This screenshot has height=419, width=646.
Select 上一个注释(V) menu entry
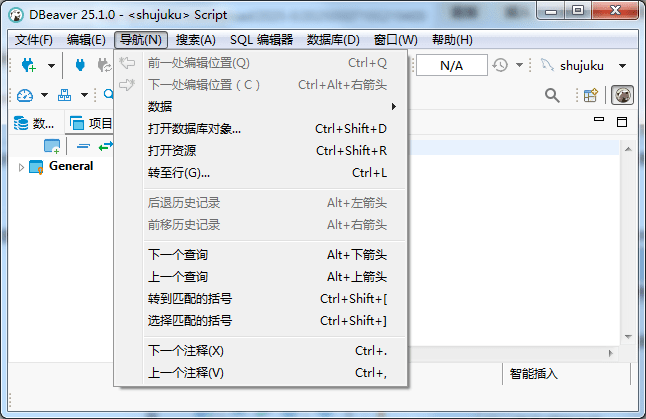coord(260,373)
